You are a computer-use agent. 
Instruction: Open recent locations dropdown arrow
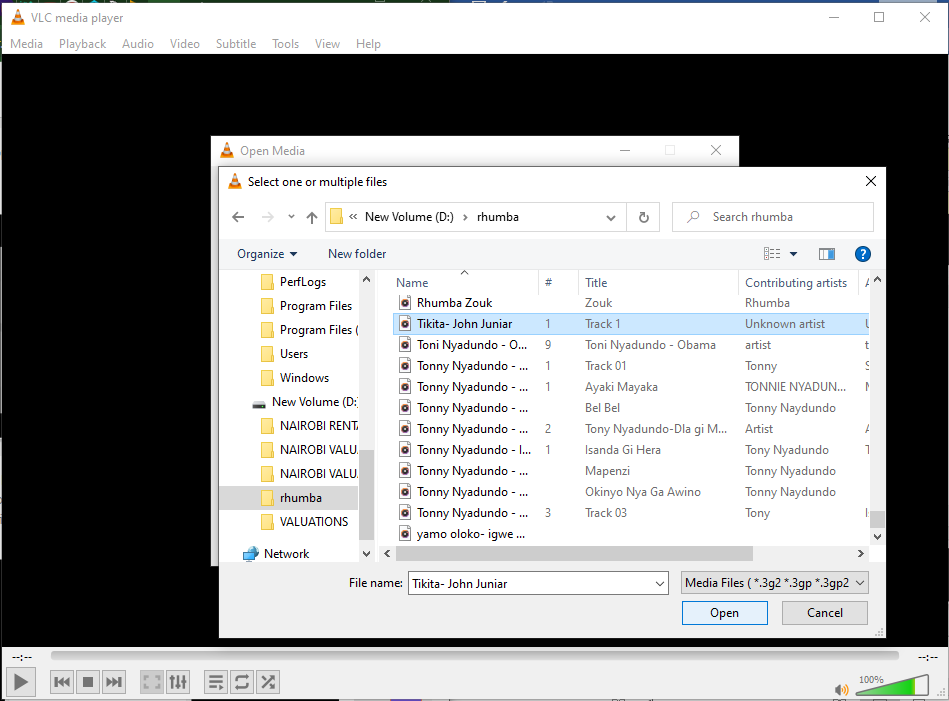point(291,217)
